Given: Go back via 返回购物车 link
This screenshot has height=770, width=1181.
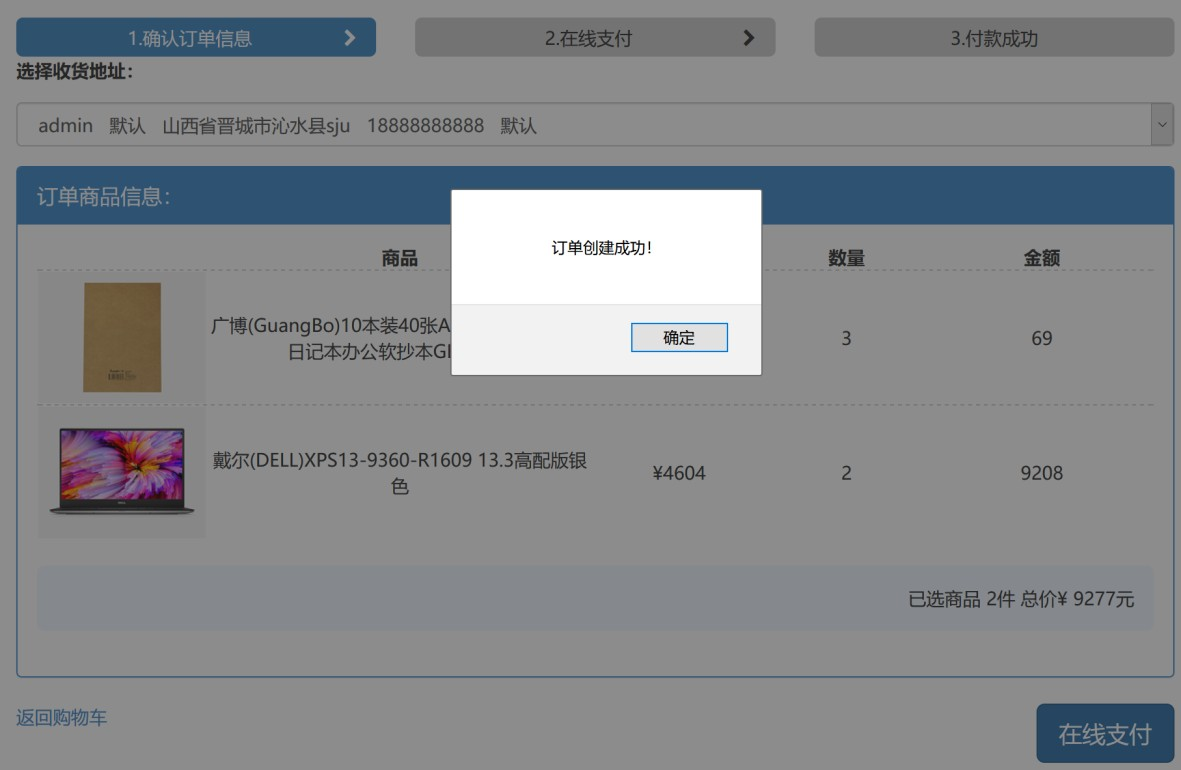Looking at the screenshot, I should (61, 717).
